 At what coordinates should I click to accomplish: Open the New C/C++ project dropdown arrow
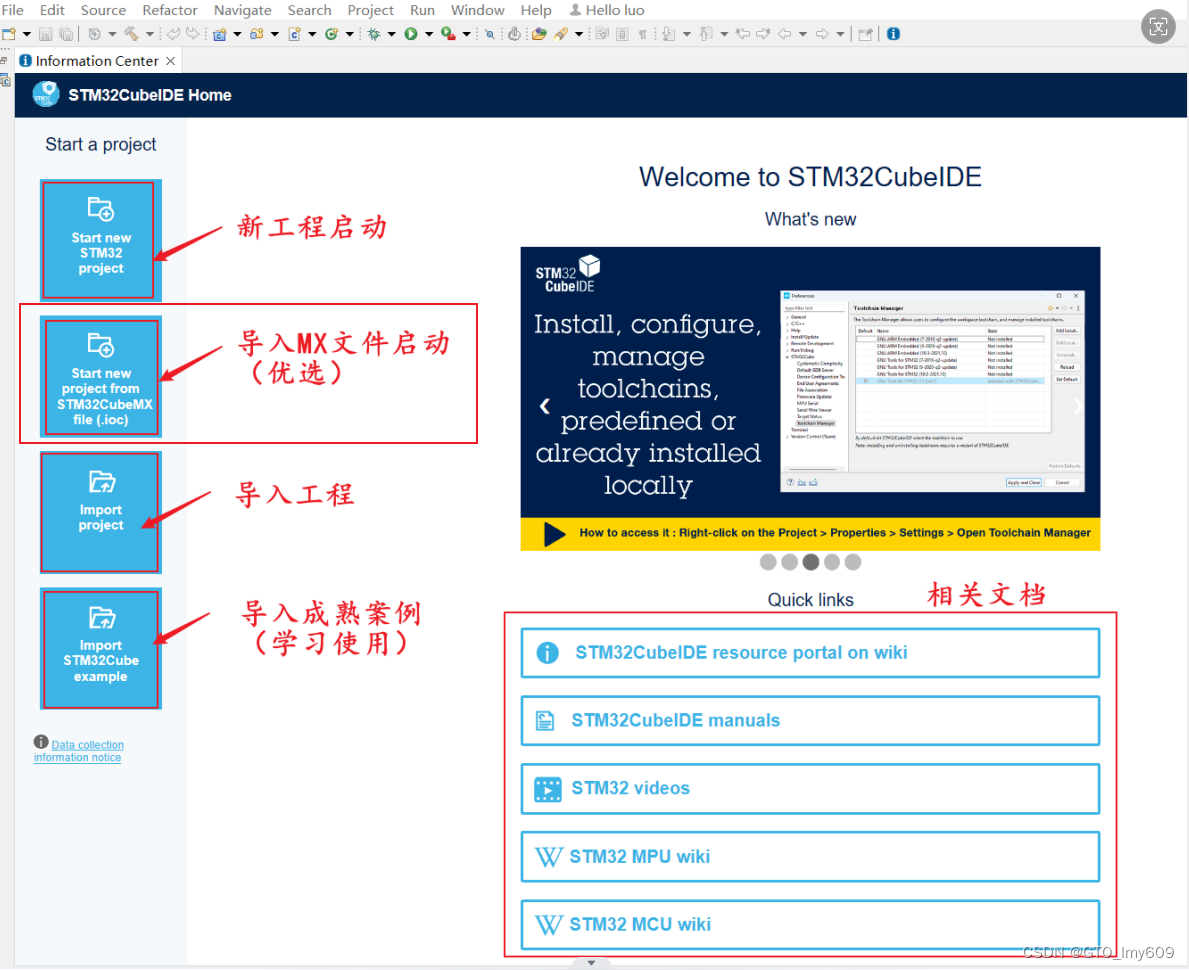[x=237, y=33]
